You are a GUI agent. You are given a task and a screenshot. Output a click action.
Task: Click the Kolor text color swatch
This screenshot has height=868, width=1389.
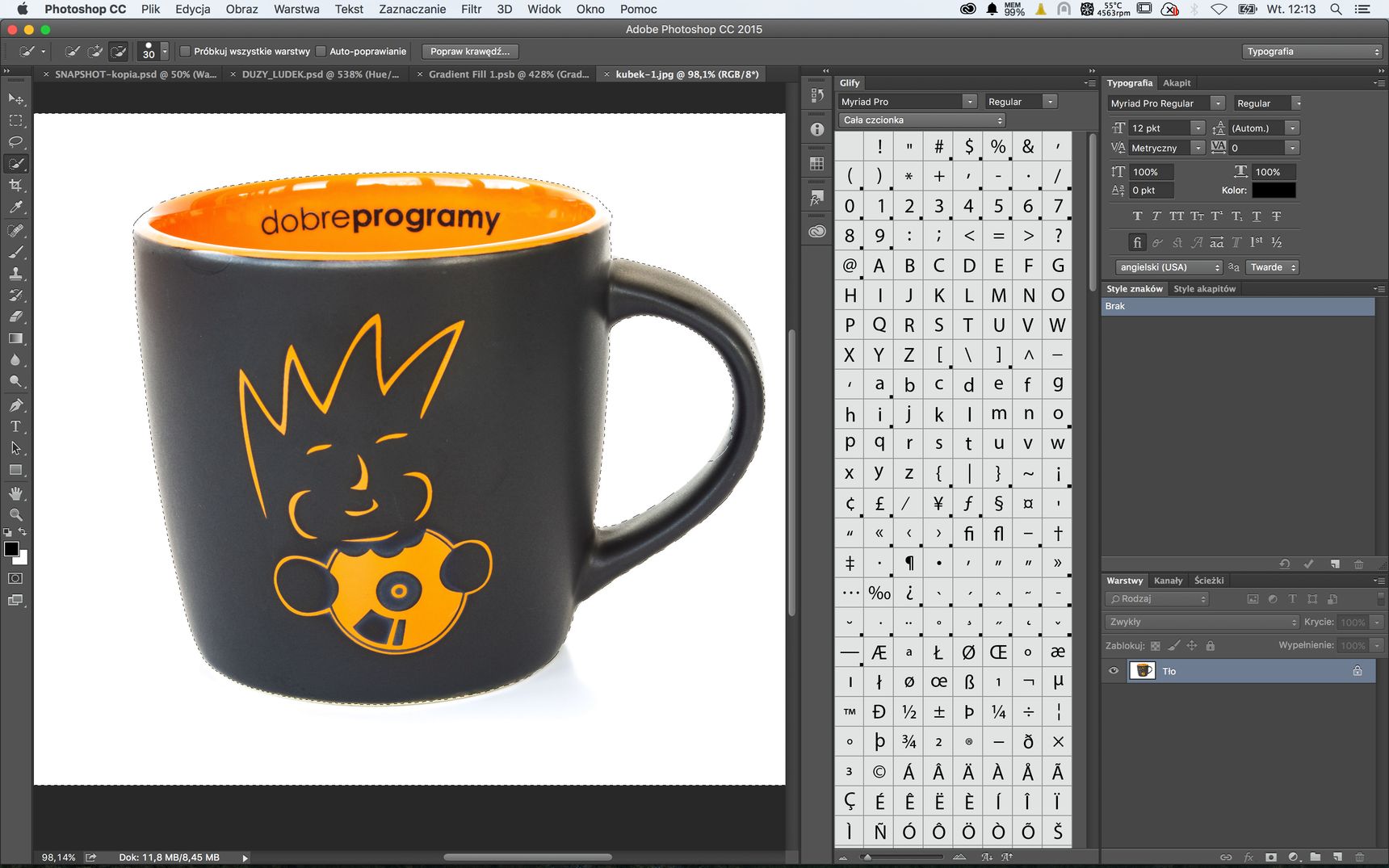coord(1274,191)
